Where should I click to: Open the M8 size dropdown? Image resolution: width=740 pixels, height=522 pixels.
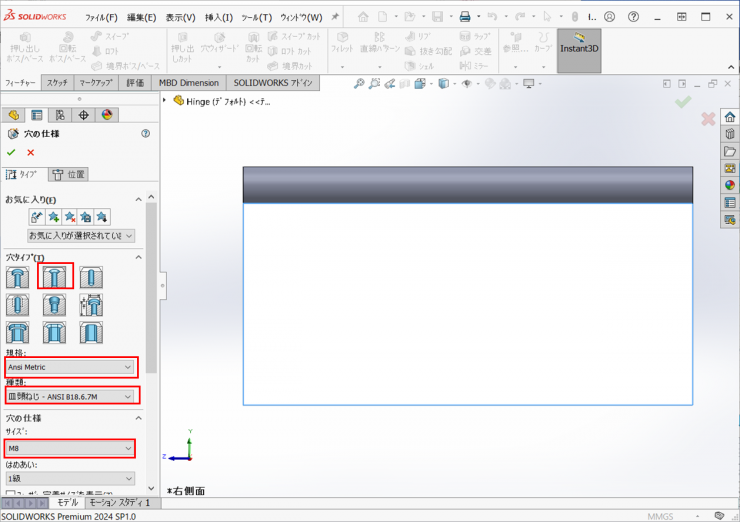(70, 449)
